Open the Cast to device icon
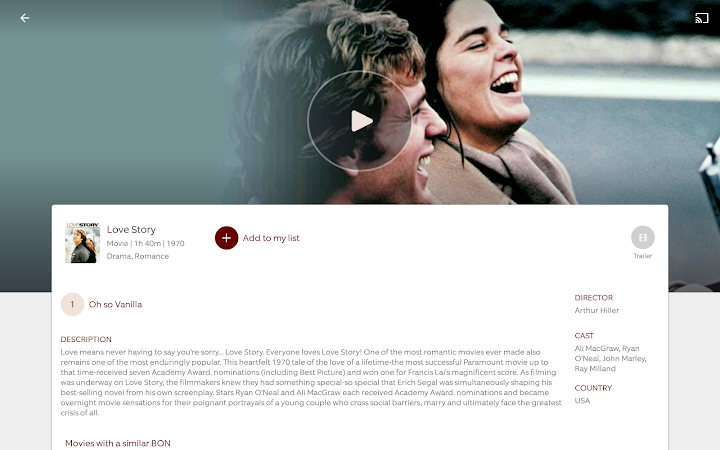The width and height of the screenshot is (720, 450). [701, 18]
